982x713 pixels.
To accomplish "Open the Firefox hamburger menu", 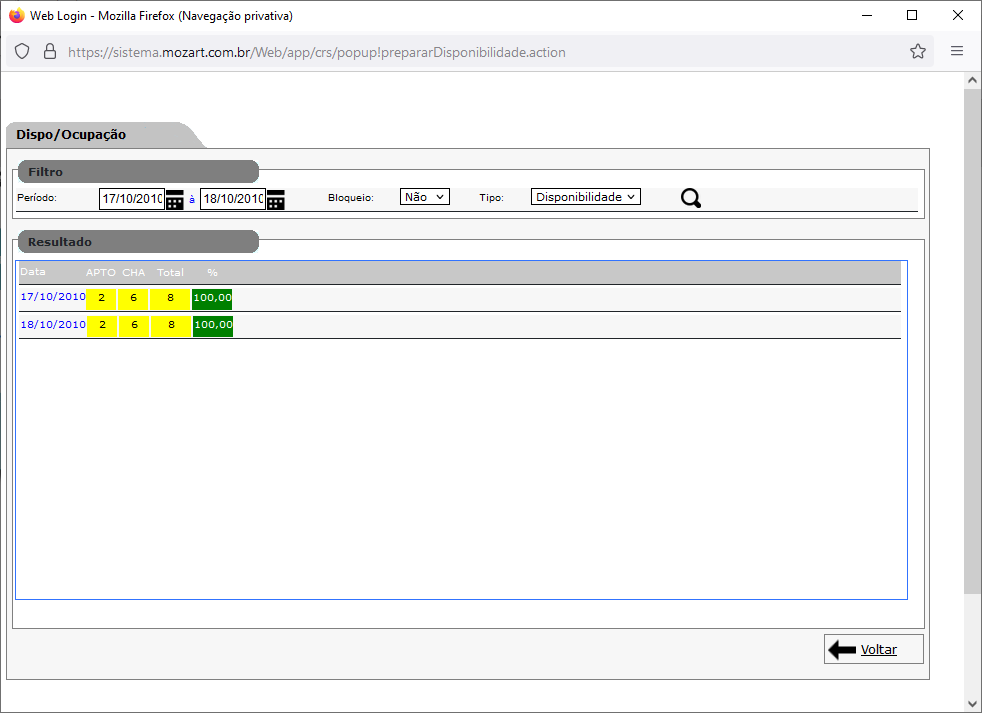I will pos(956,51).
